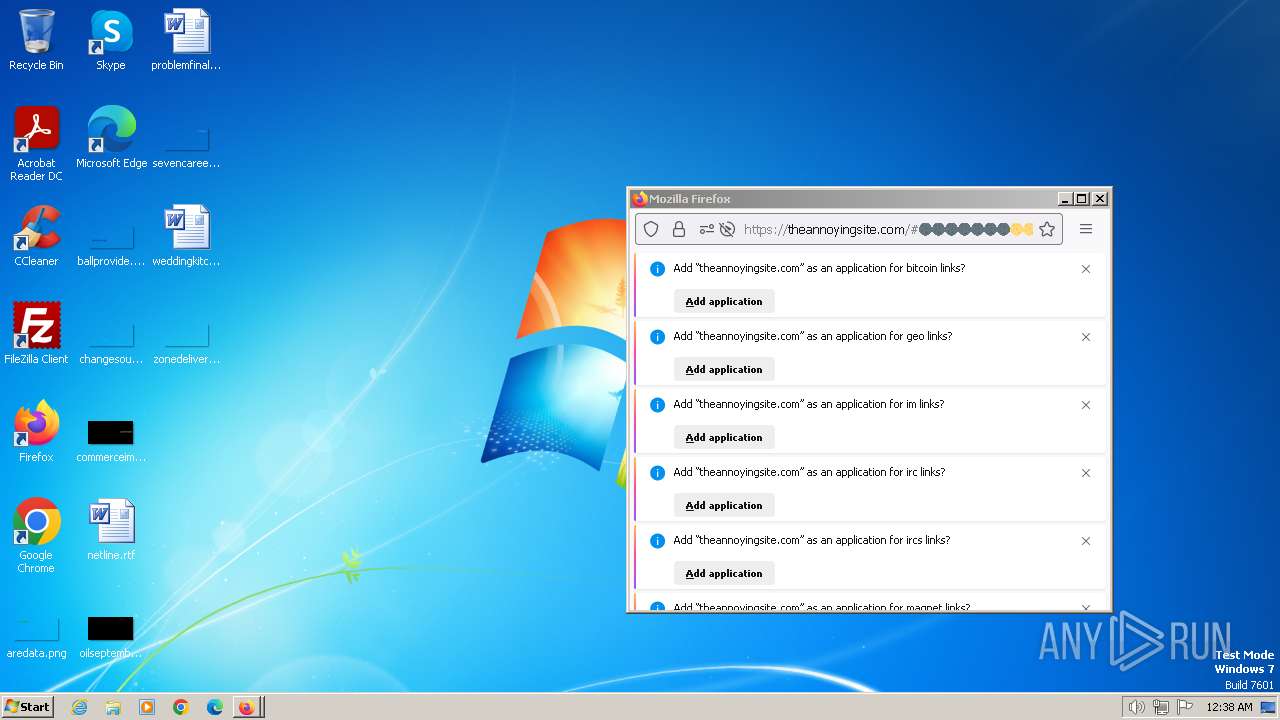This screenshot has width=1280, height=720.
Task: Select the Acrobat Reader DC shortcut
Action: coord(36,144)
